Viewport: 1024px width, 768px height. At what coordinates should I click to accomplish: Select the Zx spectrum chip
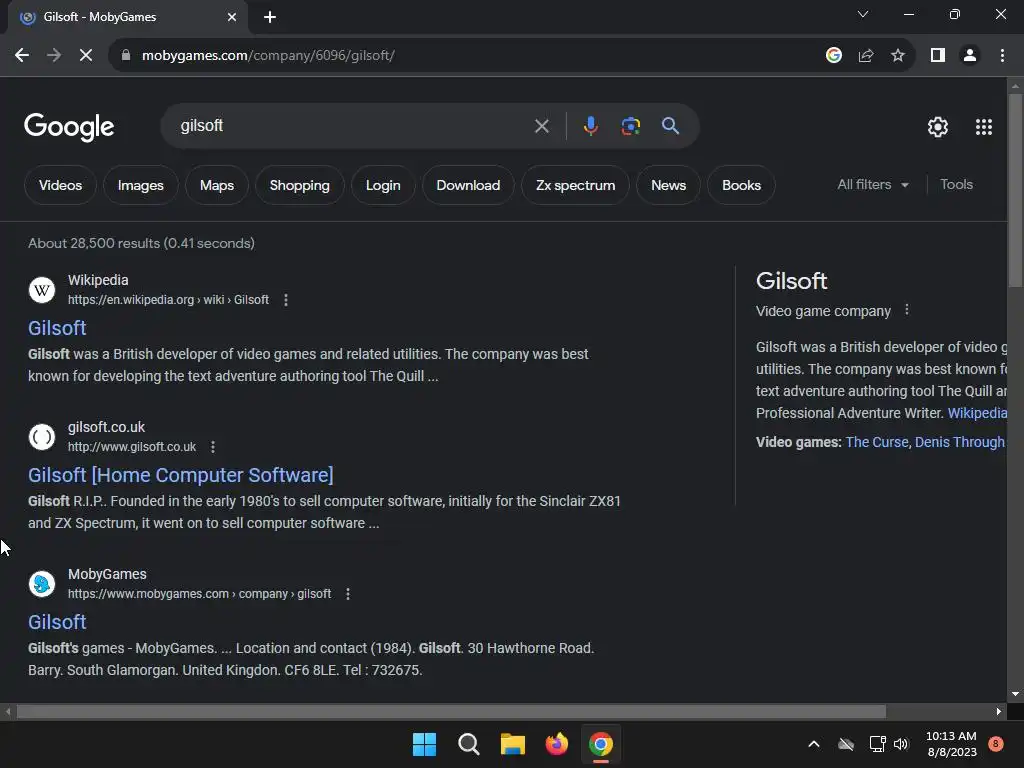pos(575,185)
